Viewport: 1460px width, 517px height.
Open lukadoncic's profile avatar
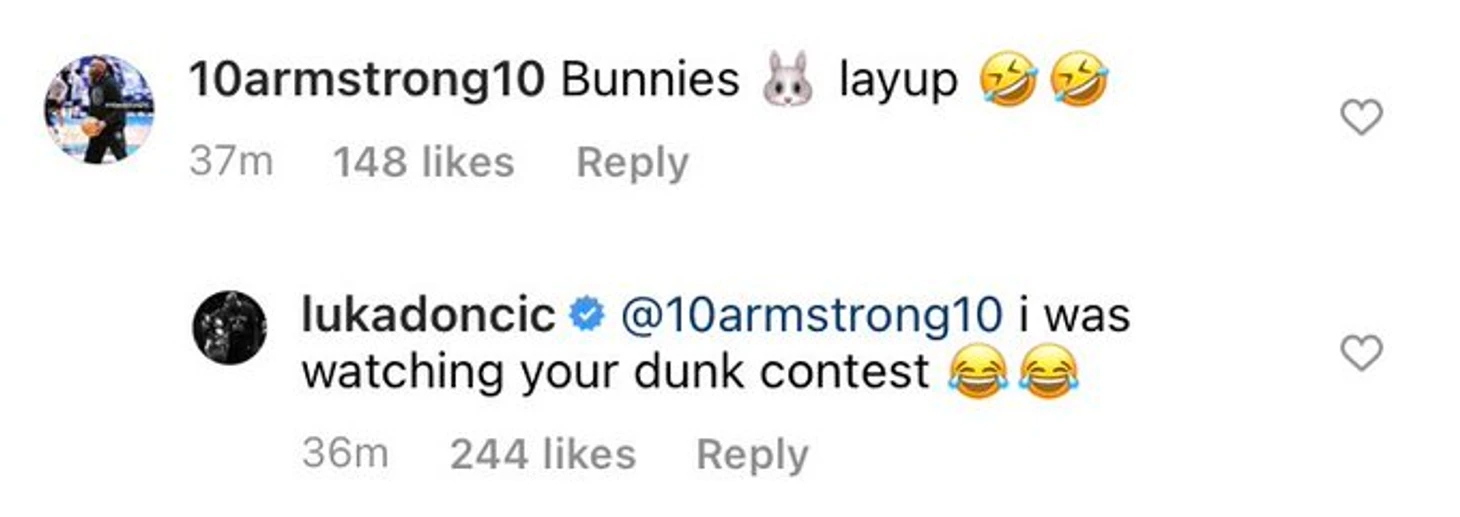coord(229,328)
